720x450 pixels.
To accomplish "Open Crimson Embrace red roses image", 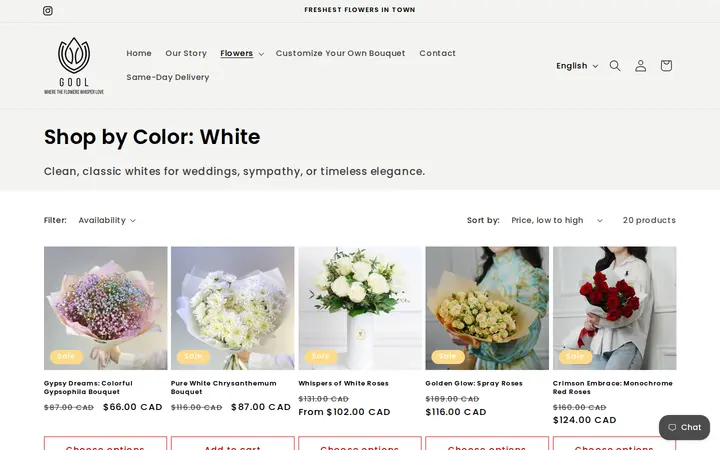I will click(614, 308).
